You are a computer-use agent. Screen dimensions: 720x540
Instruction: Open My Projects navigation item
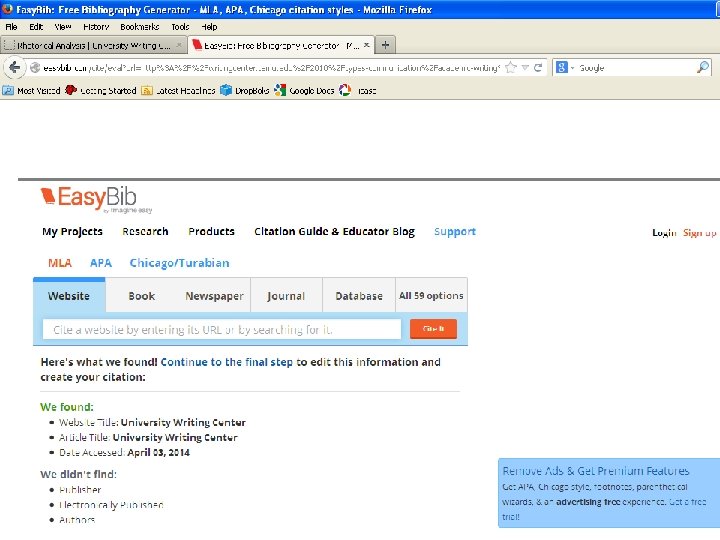click(72, 231)
